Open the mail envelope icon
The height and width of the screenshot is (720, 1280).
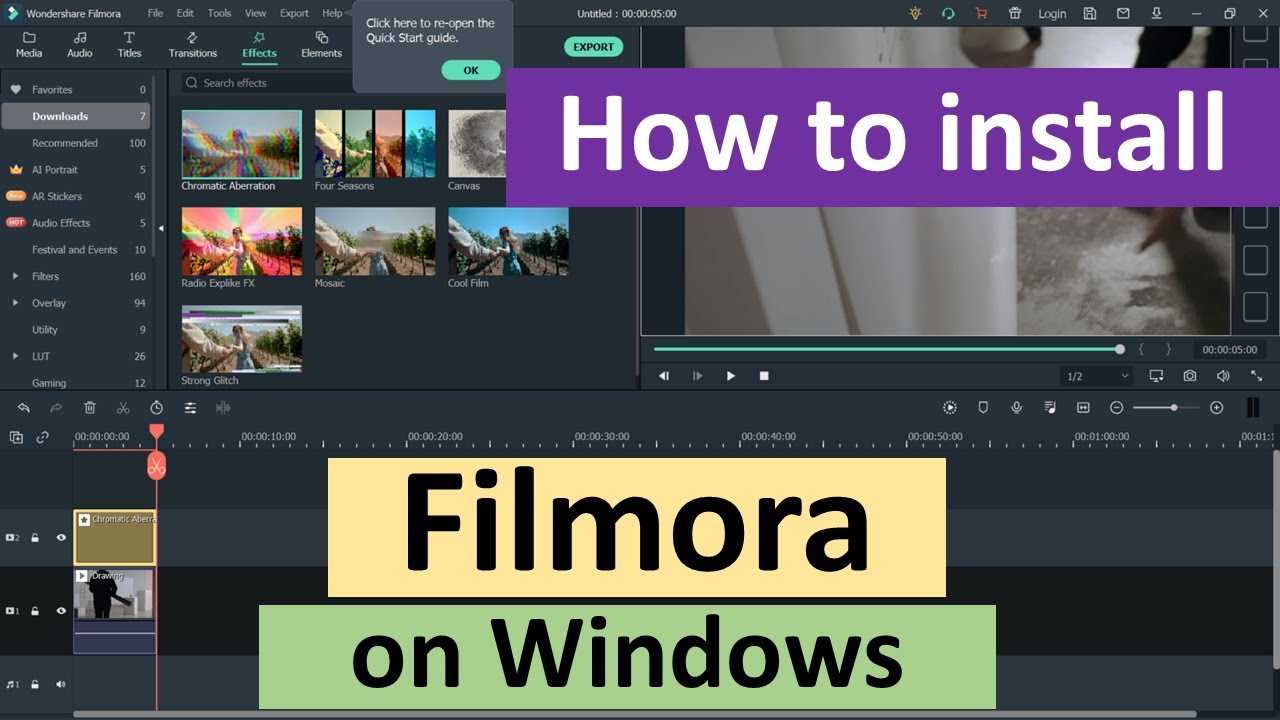coord(1123,13)
